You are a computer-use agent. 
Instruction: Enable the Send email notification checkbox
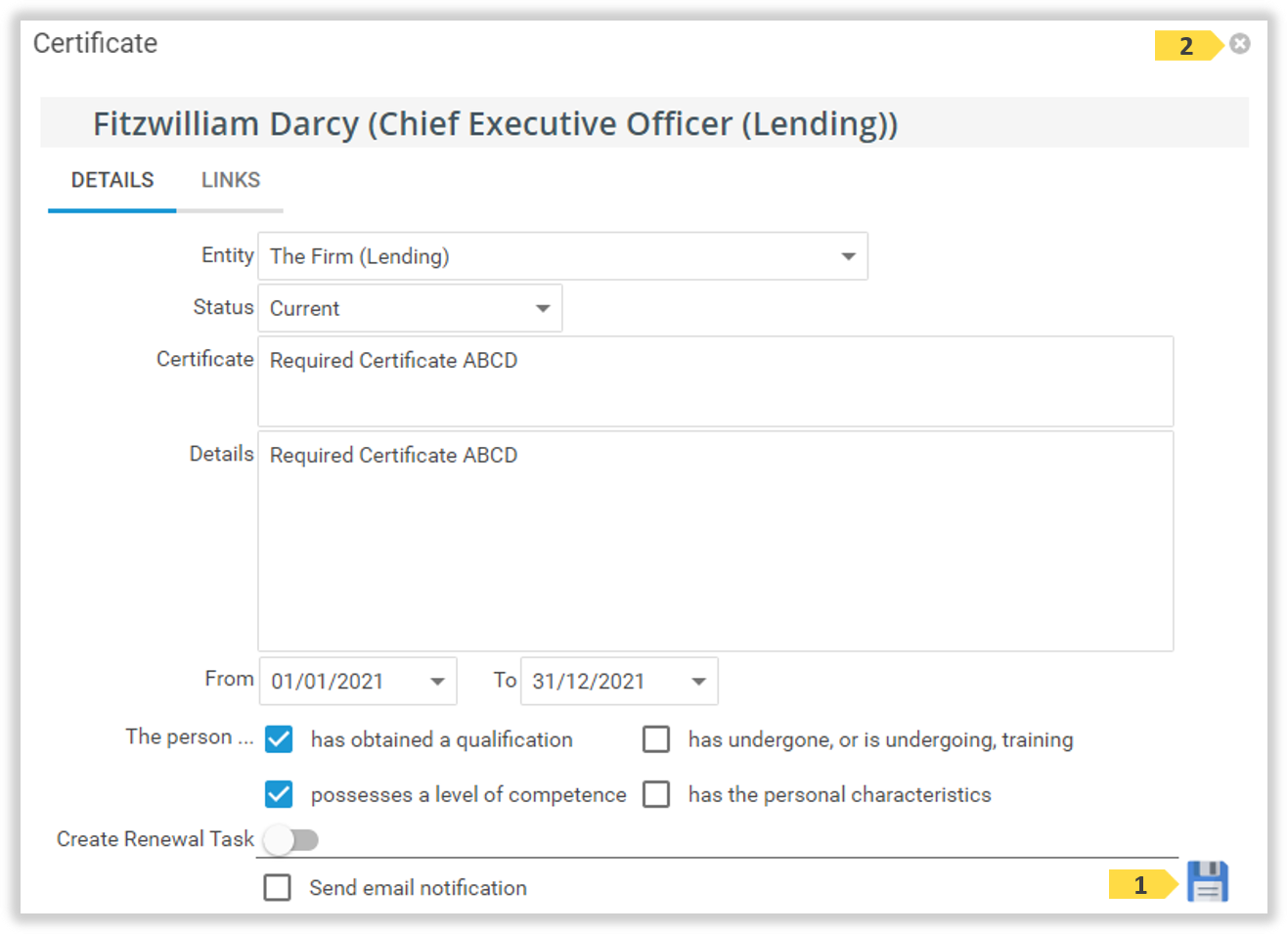pos(278,887)
